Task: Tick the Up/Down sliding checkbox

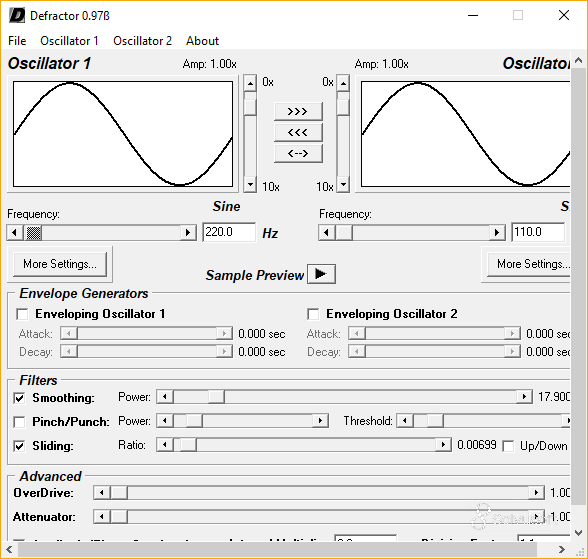Action: pyautogui.click(x=508, y=446)
